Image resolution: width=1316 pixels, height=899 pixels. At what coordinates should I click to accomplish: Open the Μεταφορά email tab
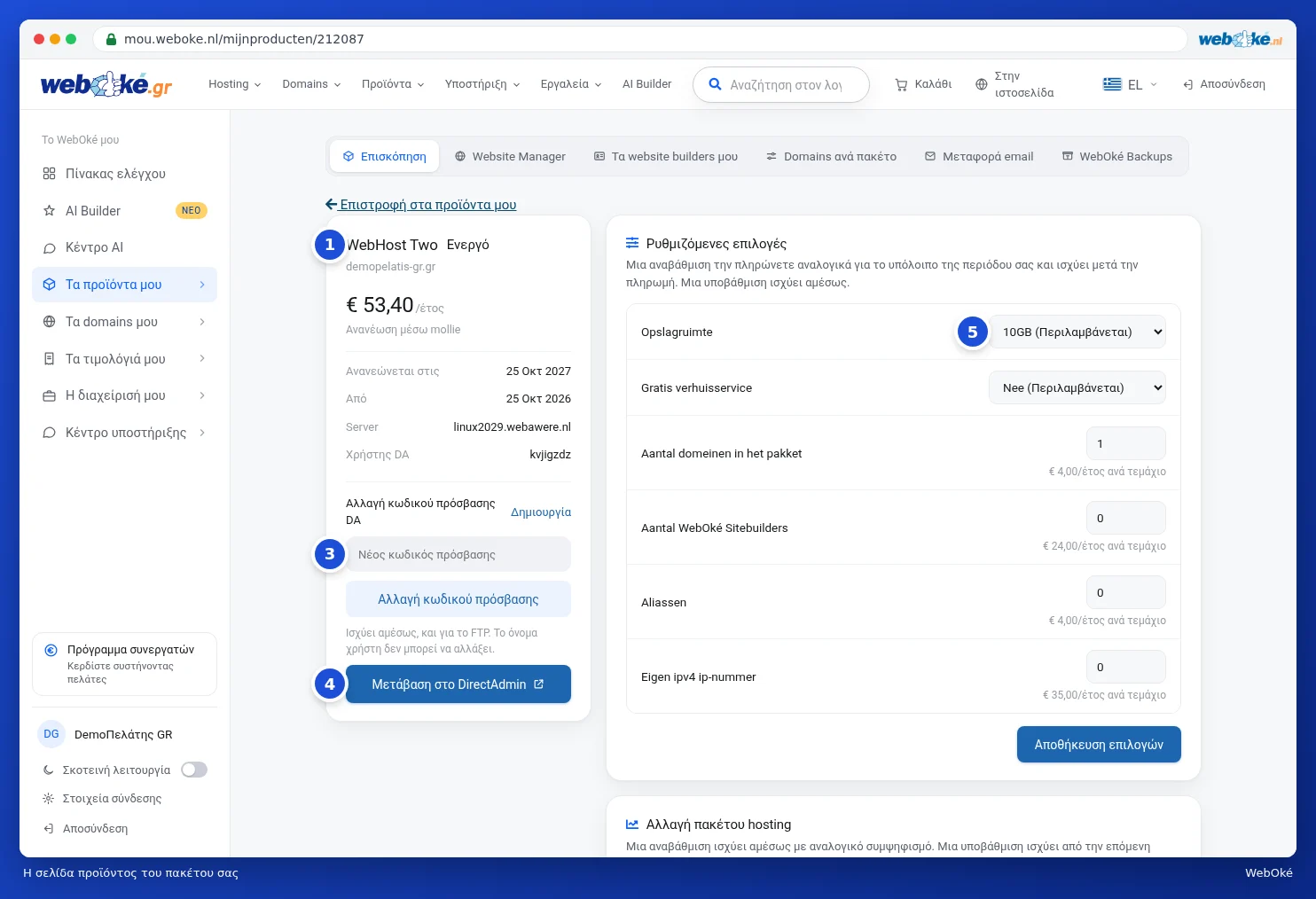[x=979, y=157]
